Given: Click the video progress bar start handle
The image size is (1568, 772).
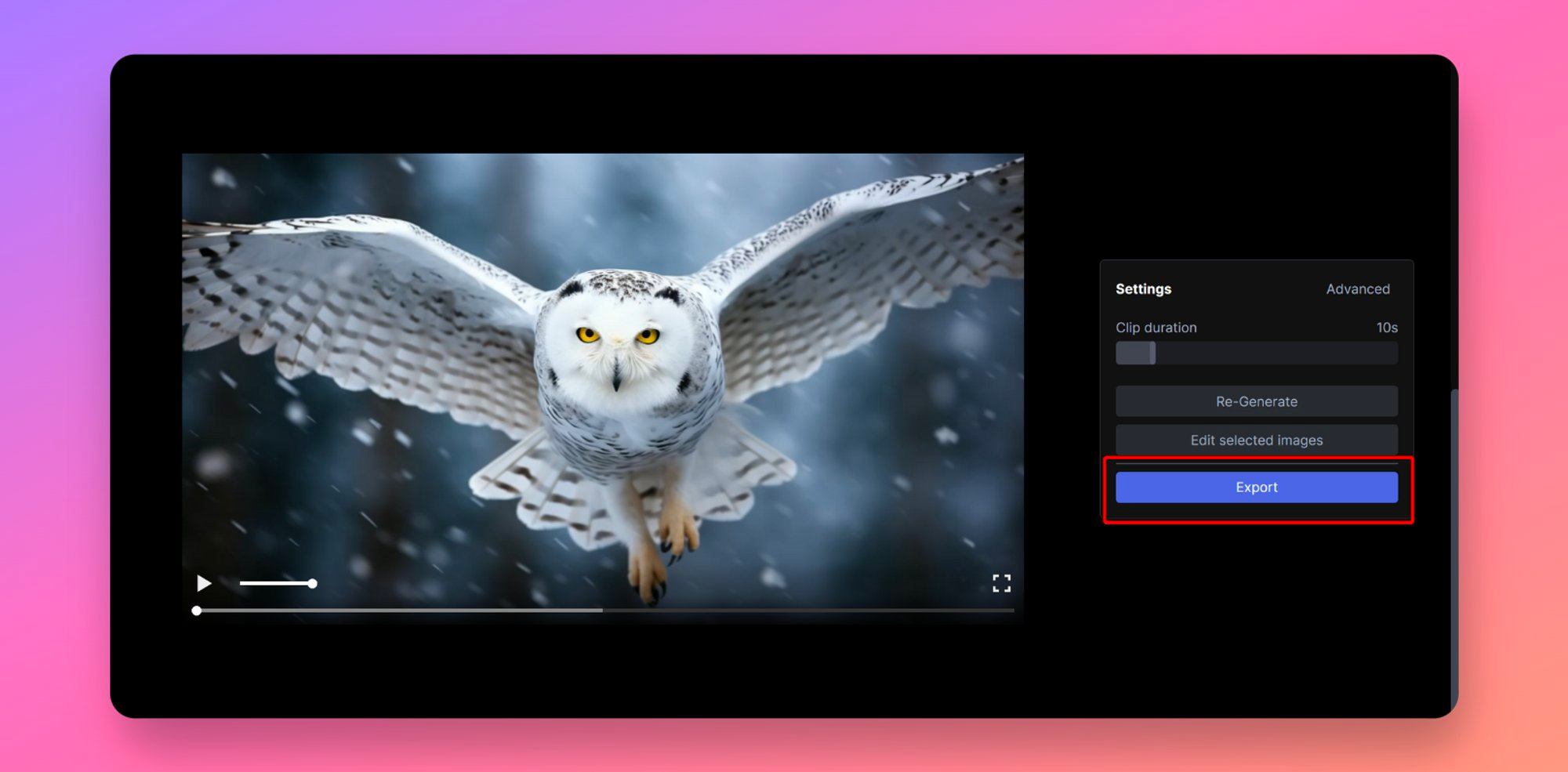Looking at the screenshot, I should point(197,611).
